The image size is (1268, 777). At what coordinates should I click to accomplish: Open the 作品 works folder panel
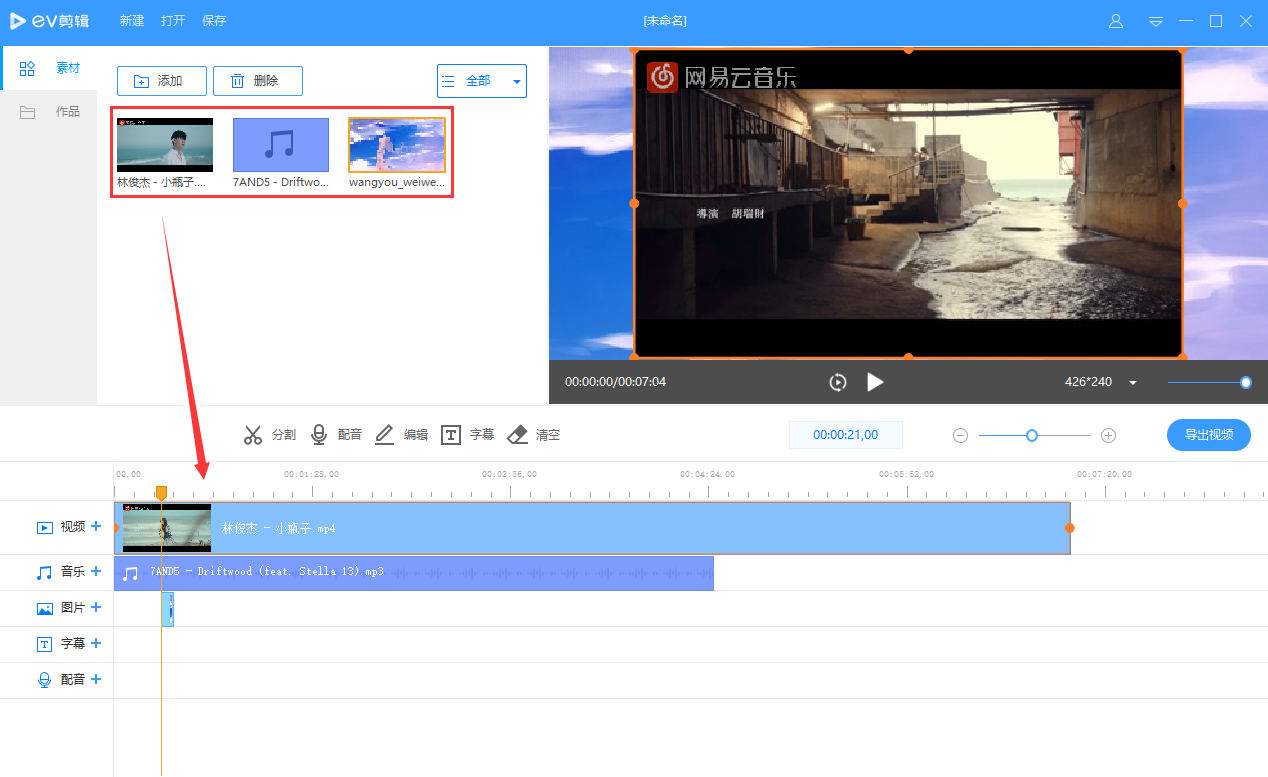click(x=48, y=111)
